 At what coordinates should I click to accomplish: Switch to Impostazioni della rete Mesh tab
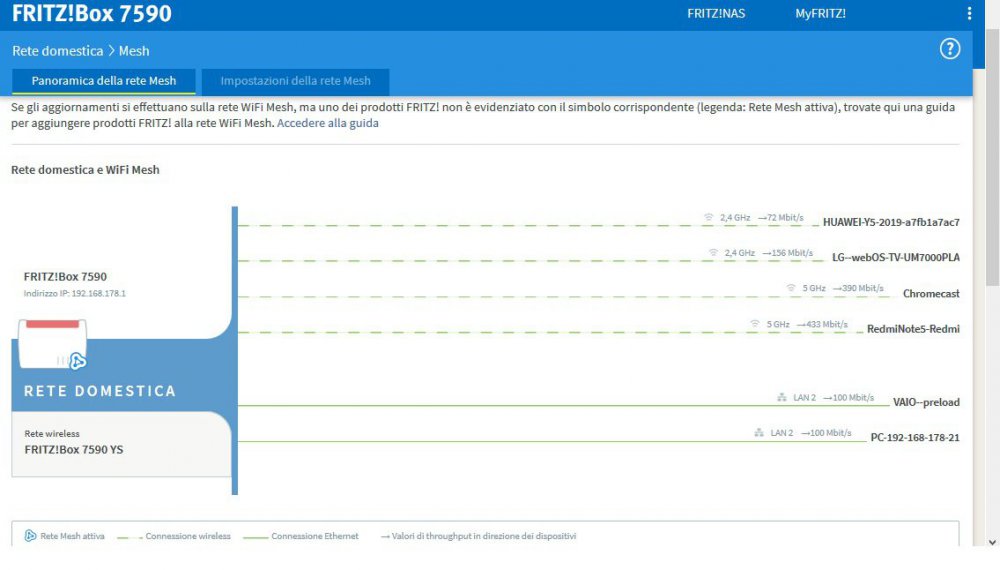pyautogui.click(x=295, y=81)
